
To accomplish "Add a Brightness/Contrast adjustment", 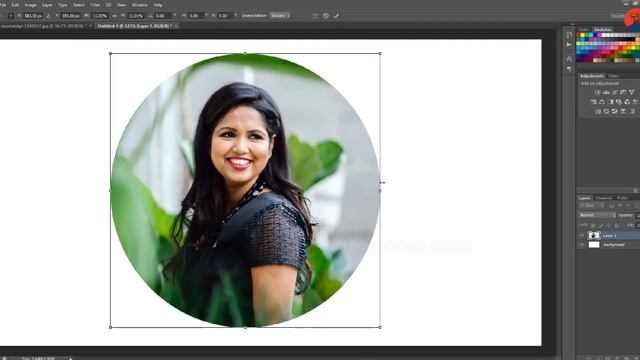I will (x=597, y=92).
